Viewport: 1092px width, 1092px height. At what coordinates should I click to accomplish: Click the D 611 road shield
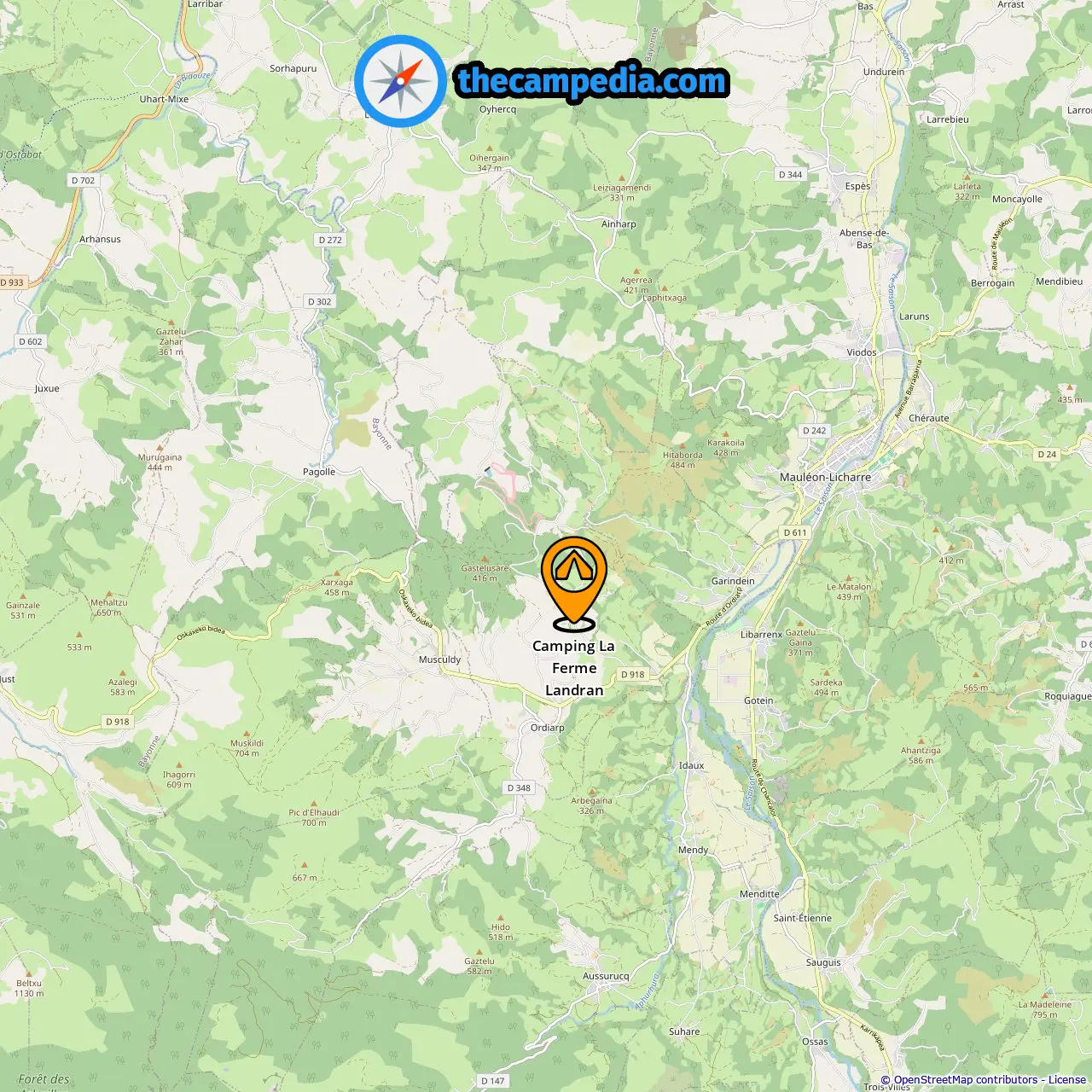(x=795, y=532)
